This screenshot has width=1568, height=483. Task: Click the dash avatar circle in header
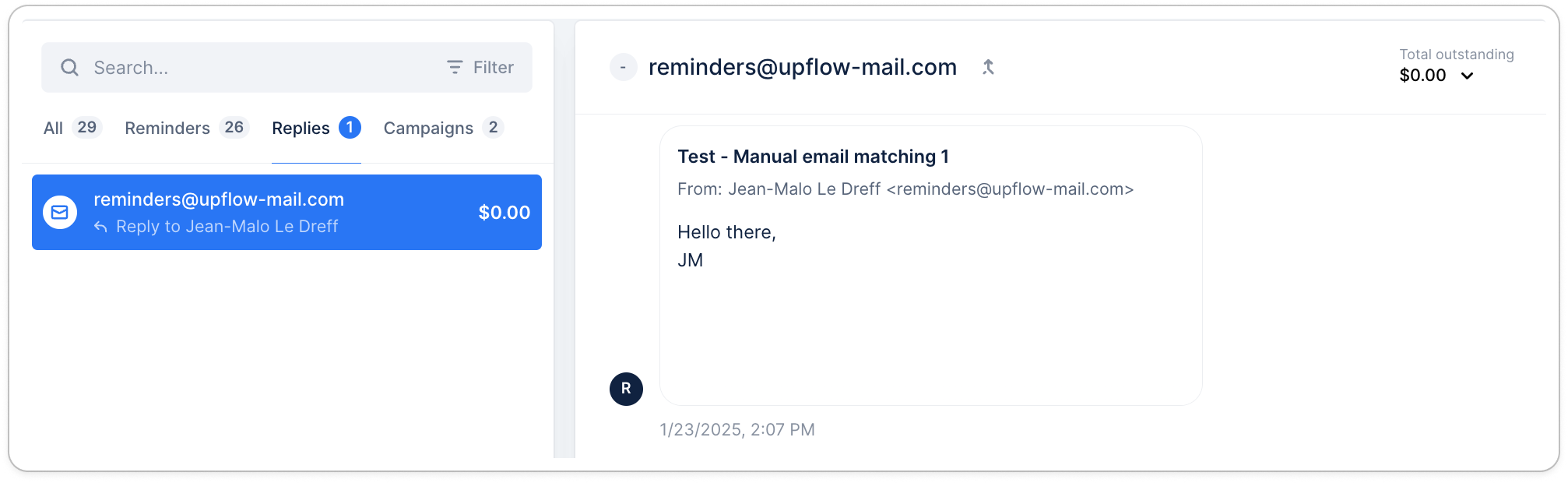[623, 68]
